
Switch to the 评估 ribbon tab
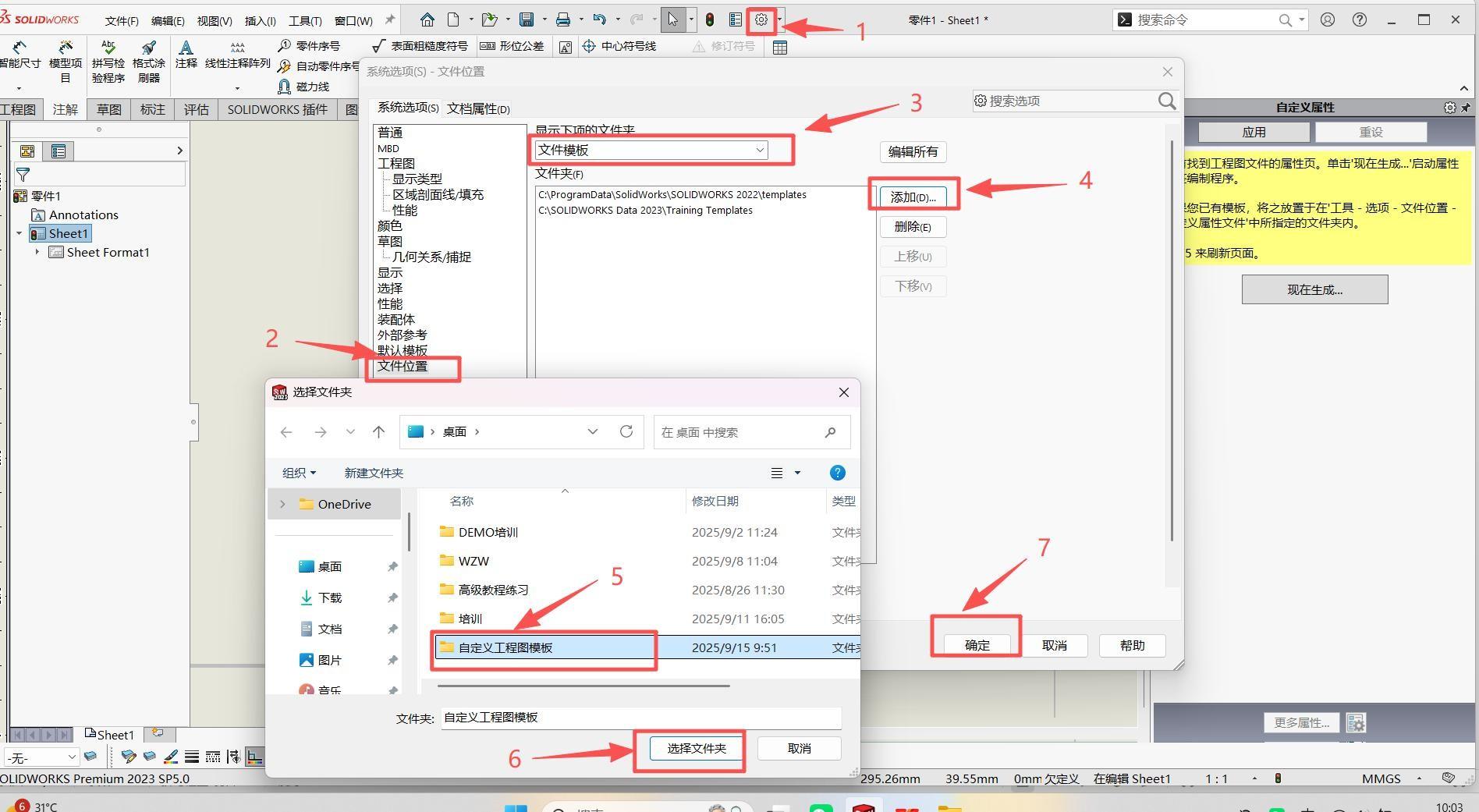click(196, 109)
